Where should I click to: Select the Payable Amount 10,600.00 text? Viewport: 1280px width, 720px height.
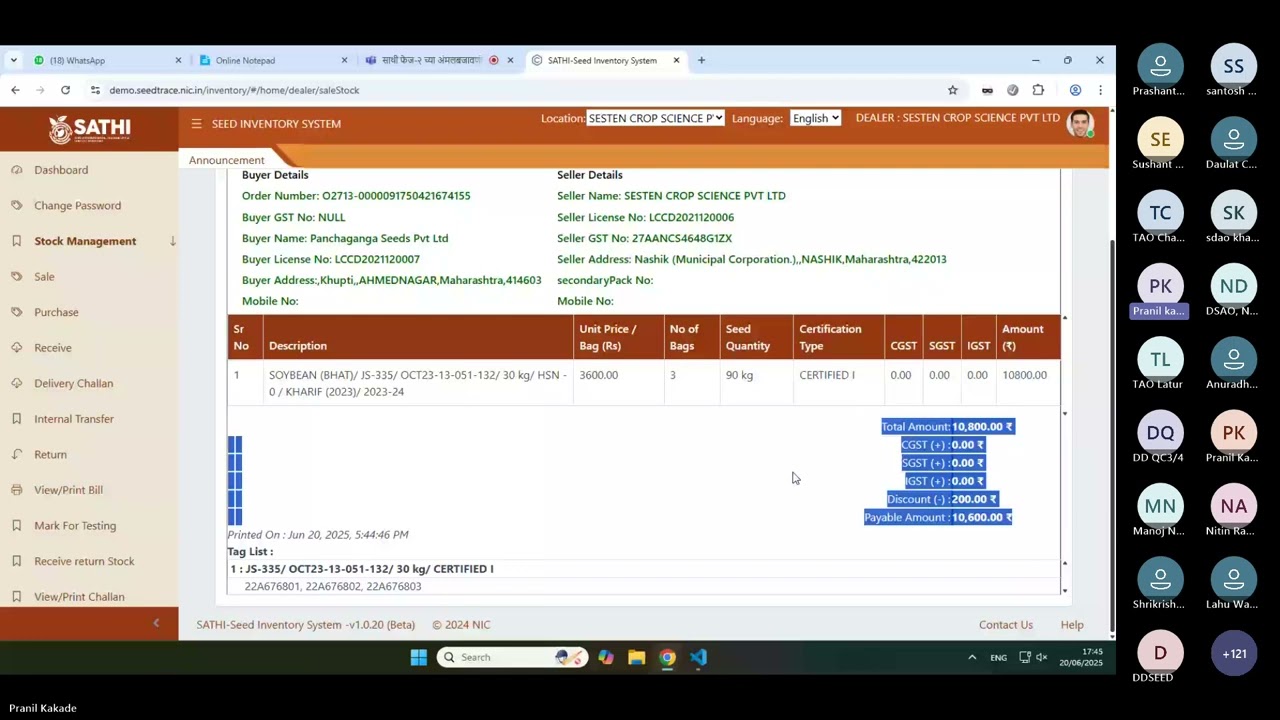point(938,517)
